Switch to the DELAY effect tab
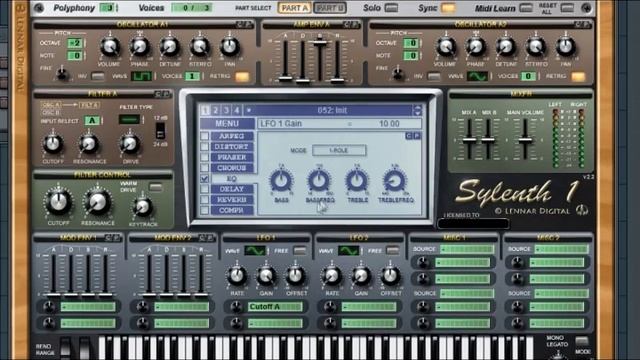640x360 pixels. (x=232, y=189)
